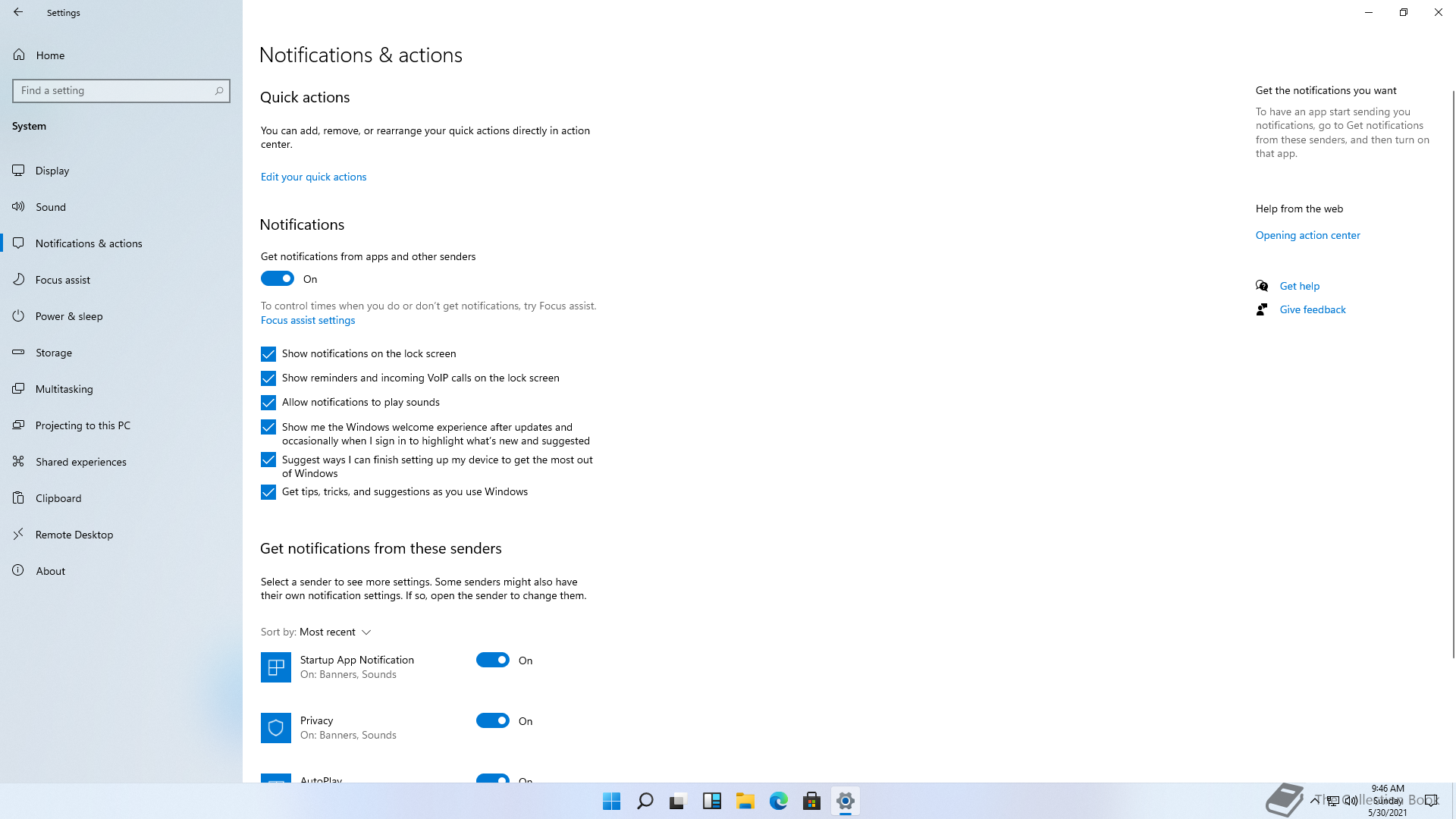This screenshot has height=819, width=1456.
Task: Click the Give feedback person icon
Action: 1262,309
